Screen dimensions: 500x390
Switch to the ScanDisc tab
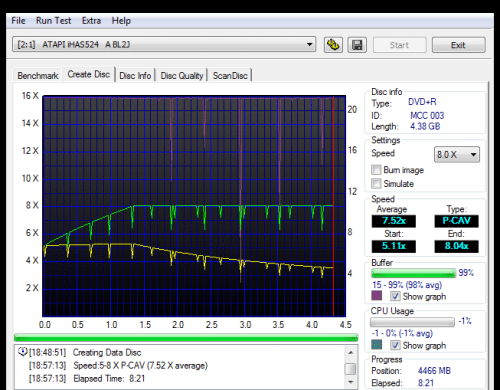coord(230,76)
